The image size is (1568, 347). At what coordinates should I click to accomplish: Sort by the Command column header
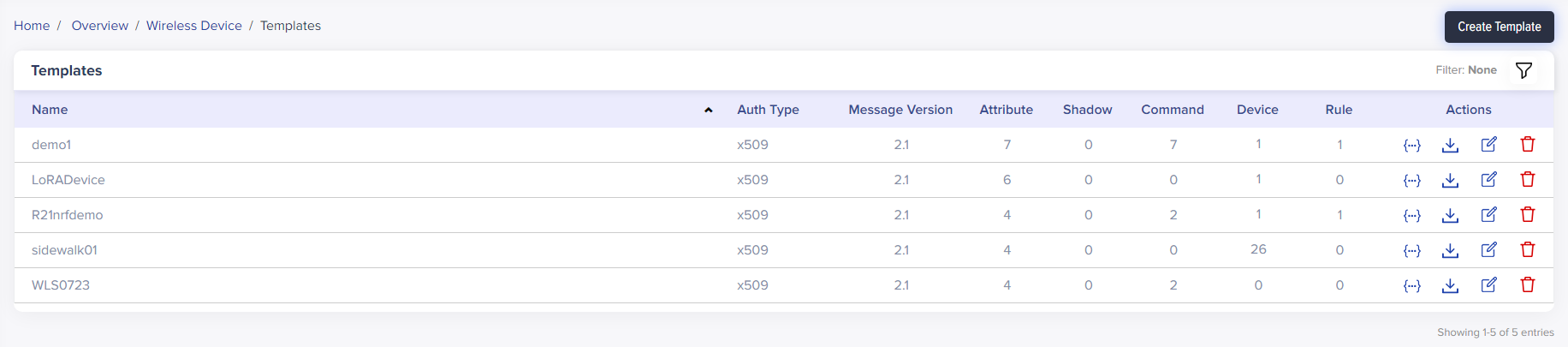pyautogui.click(x=1173, y=110)
